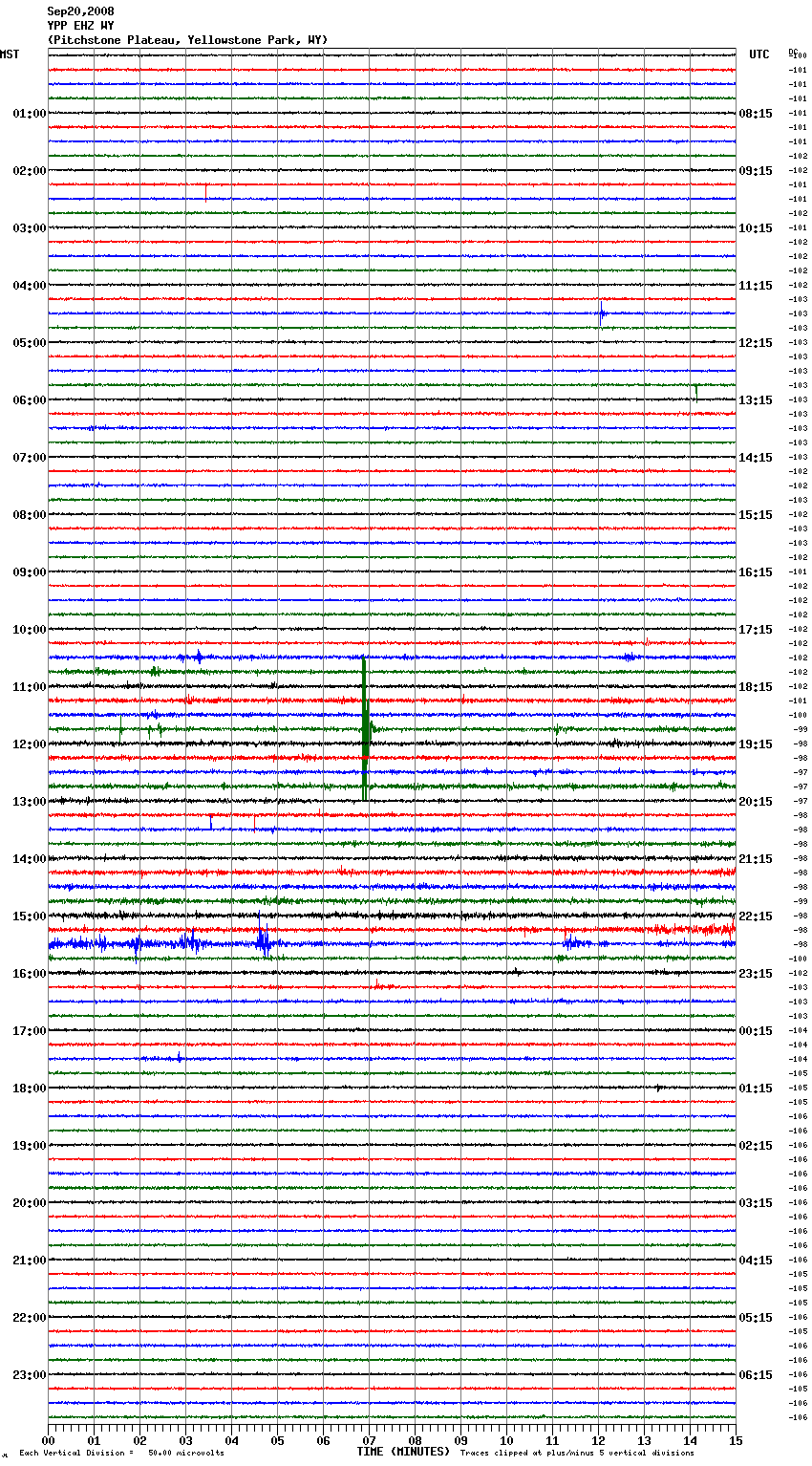Select the 14:00 MST time label
The width and height of the screenshot is (812, 1466).
pyautogui.click(x=30, y=859)
